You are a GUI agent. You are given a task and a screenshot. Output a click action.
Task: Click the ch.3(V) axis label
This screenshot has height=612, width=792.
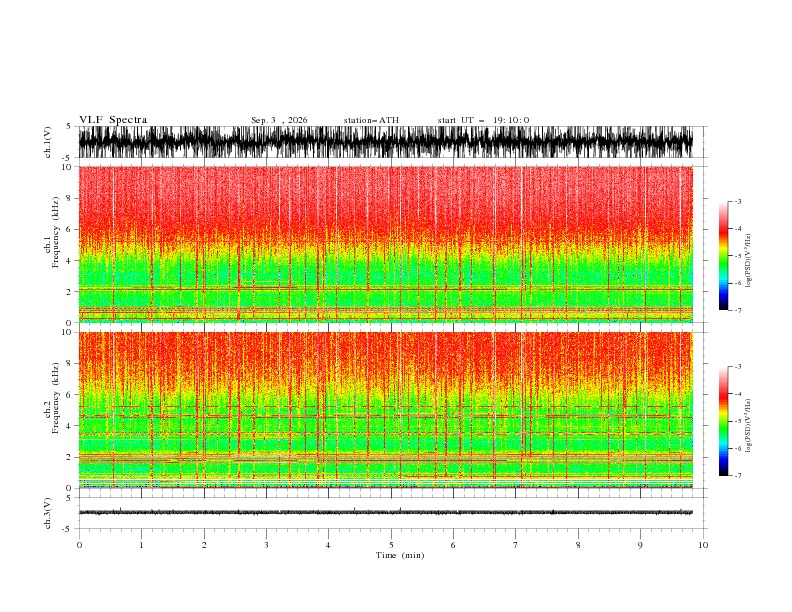point(48,513)
